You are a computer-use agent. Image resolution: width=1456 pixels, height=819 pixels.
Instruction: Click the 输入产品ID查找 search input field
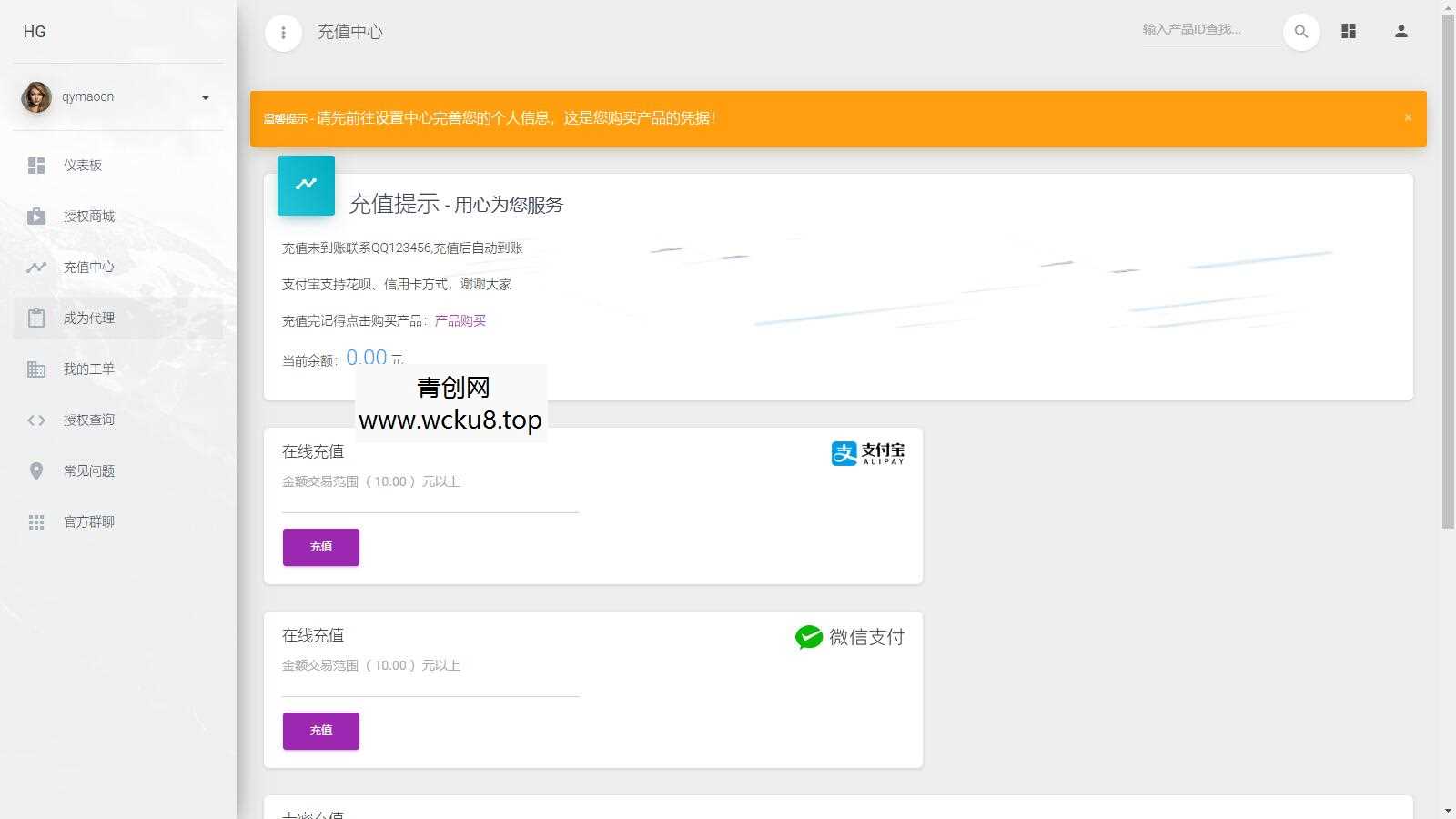pyautogui.click(x=1210, y=30)
